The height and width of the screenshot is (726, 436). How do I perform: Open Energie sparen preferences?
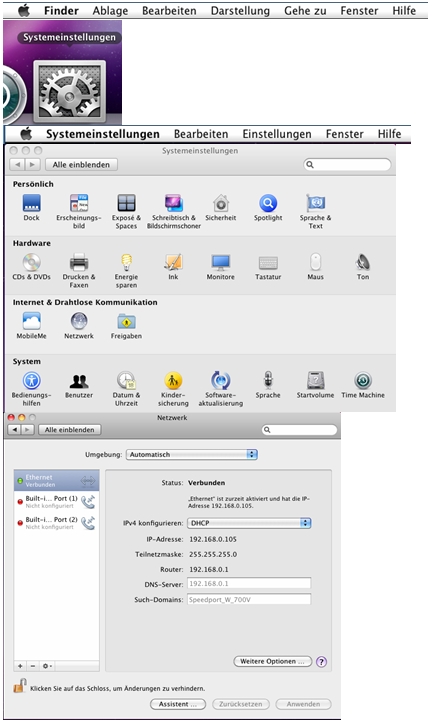tap(126, 271)
